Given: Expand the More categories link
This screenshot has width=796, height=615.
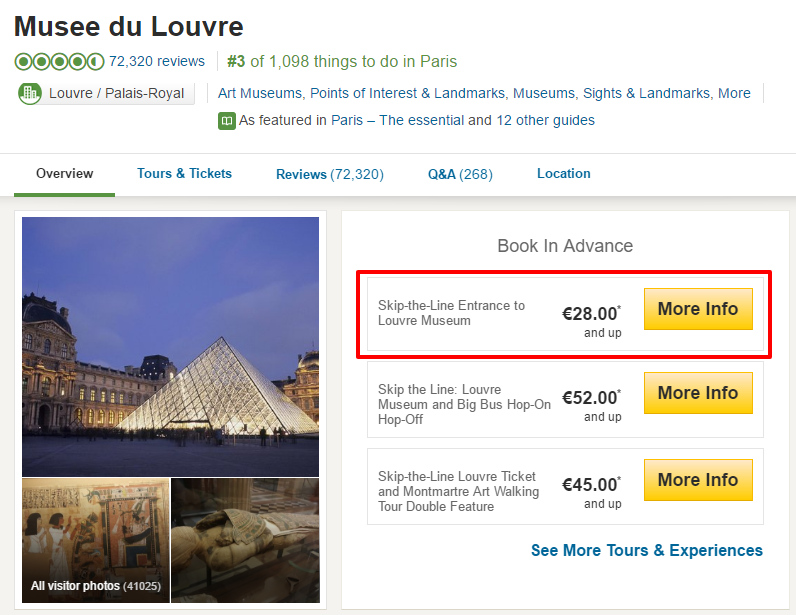Looking at the screenshot, I should 734,93.
